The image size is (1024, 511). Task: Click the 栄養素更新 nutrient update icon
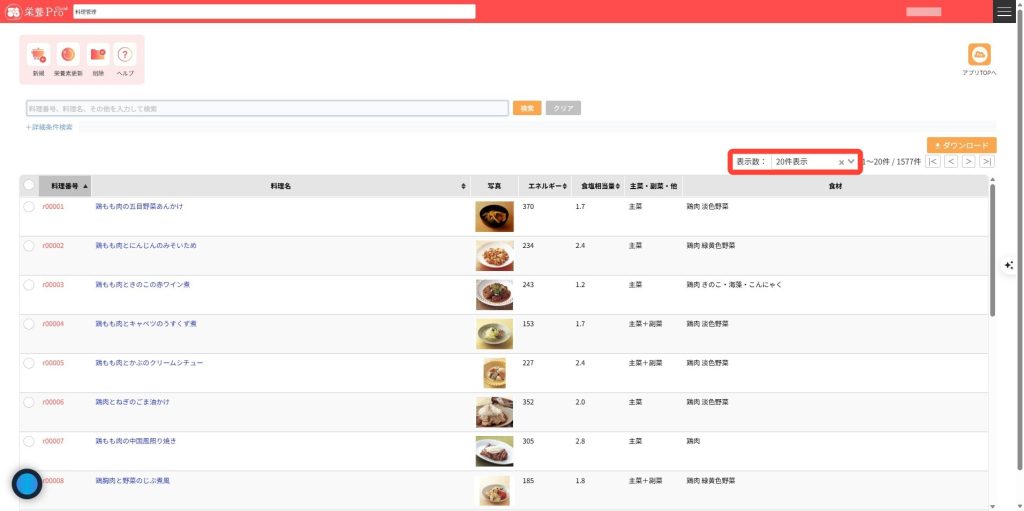click(x=68, y=56)
